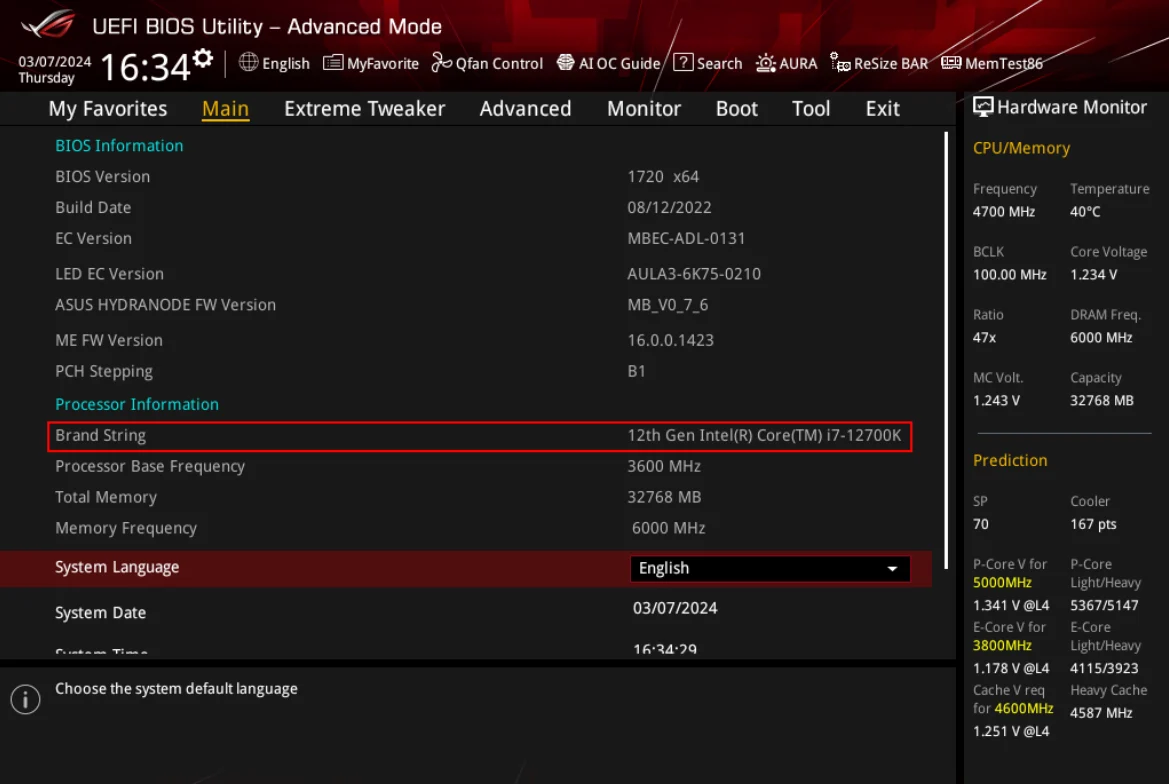Click the BIOS Information heading
1169x784 pixels.
click(119, 146)
